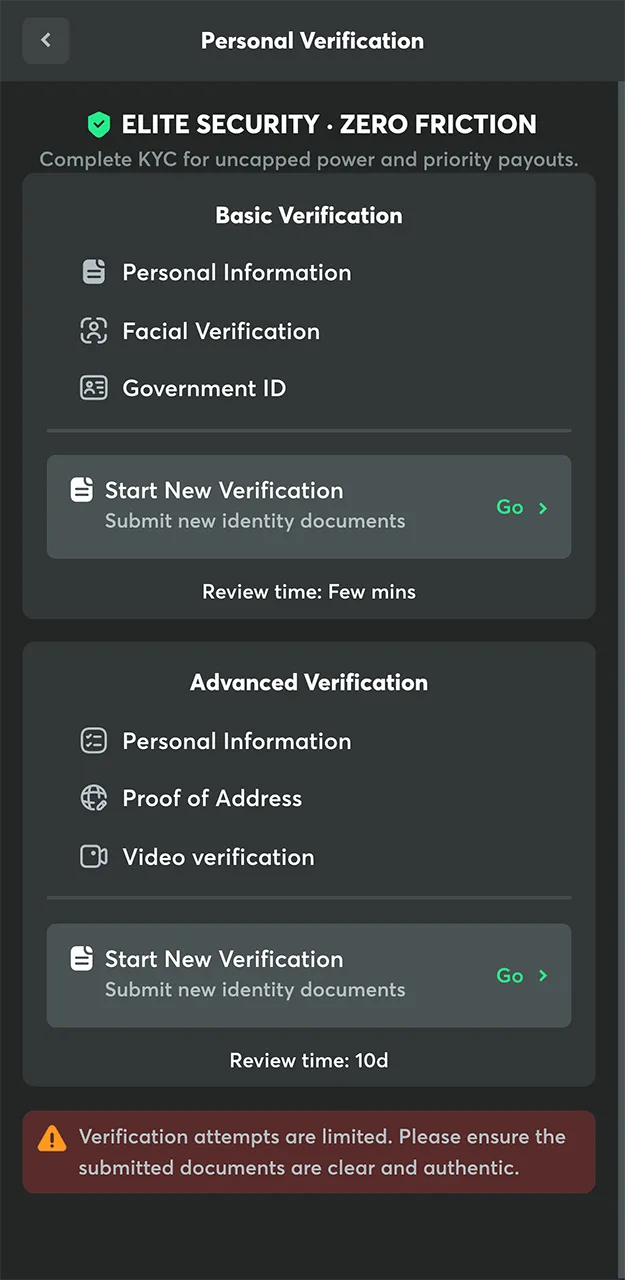Click the camera icon for Video verification
Viewport: 625px width, 1280px height.
pos(94,857)
